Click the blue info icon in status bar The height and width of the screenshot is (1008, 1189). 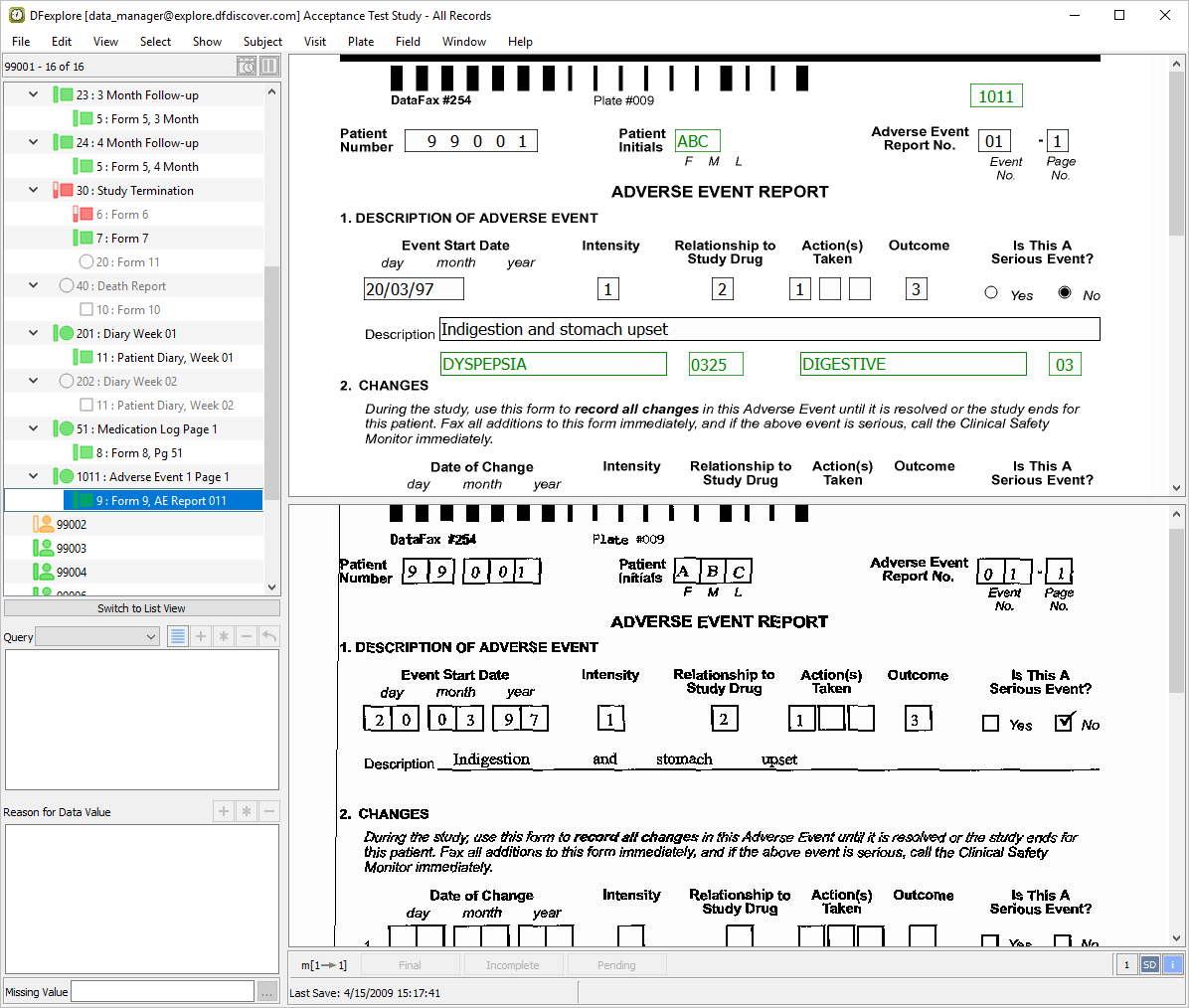coord(1172,964)
